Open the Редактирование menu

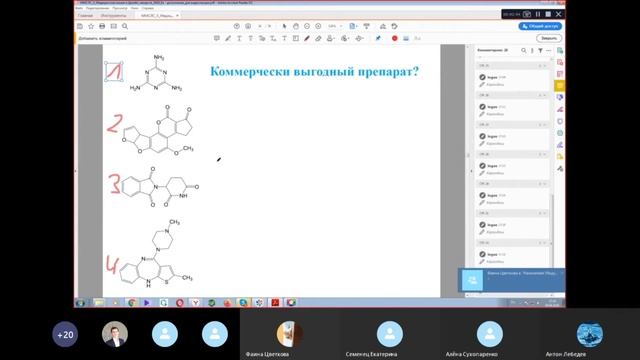point(98,8)
